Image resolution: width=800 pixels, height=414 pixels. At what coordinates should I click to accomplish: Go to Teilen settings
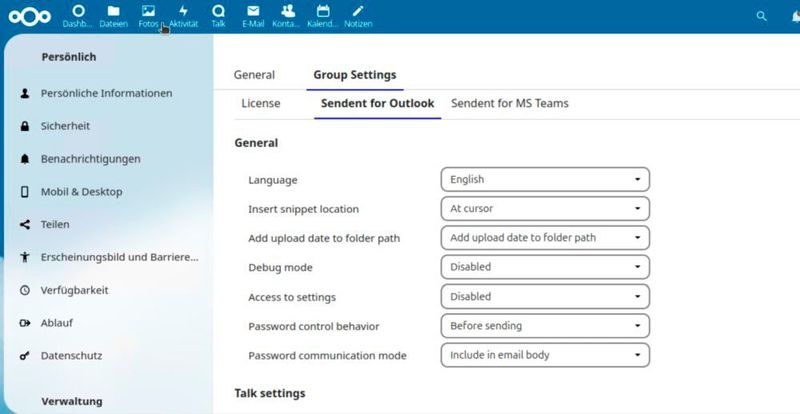tap(55, 225)
